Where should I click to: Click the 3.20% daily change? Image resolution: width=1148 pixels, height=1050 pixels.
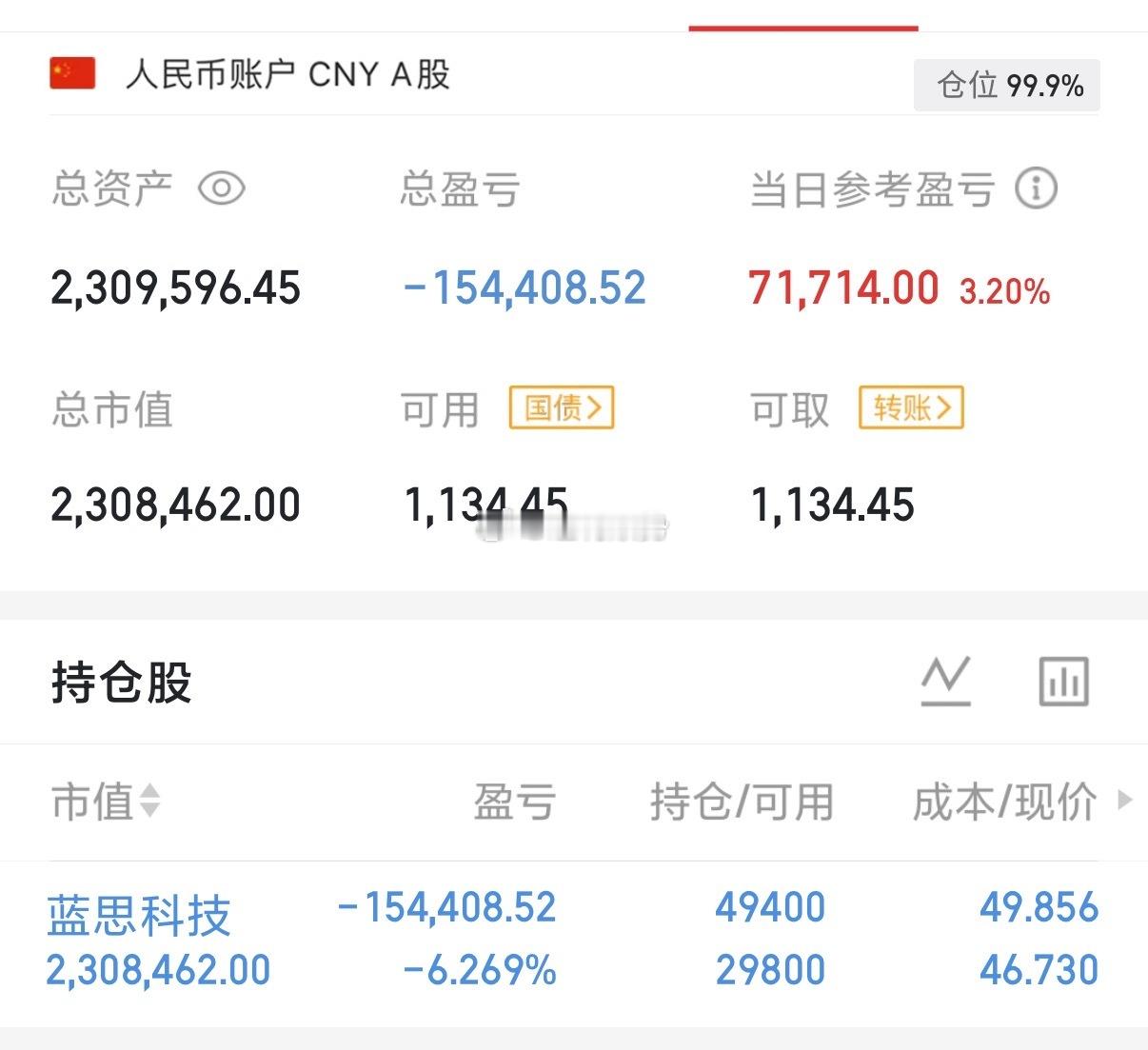pos(1004,290)
